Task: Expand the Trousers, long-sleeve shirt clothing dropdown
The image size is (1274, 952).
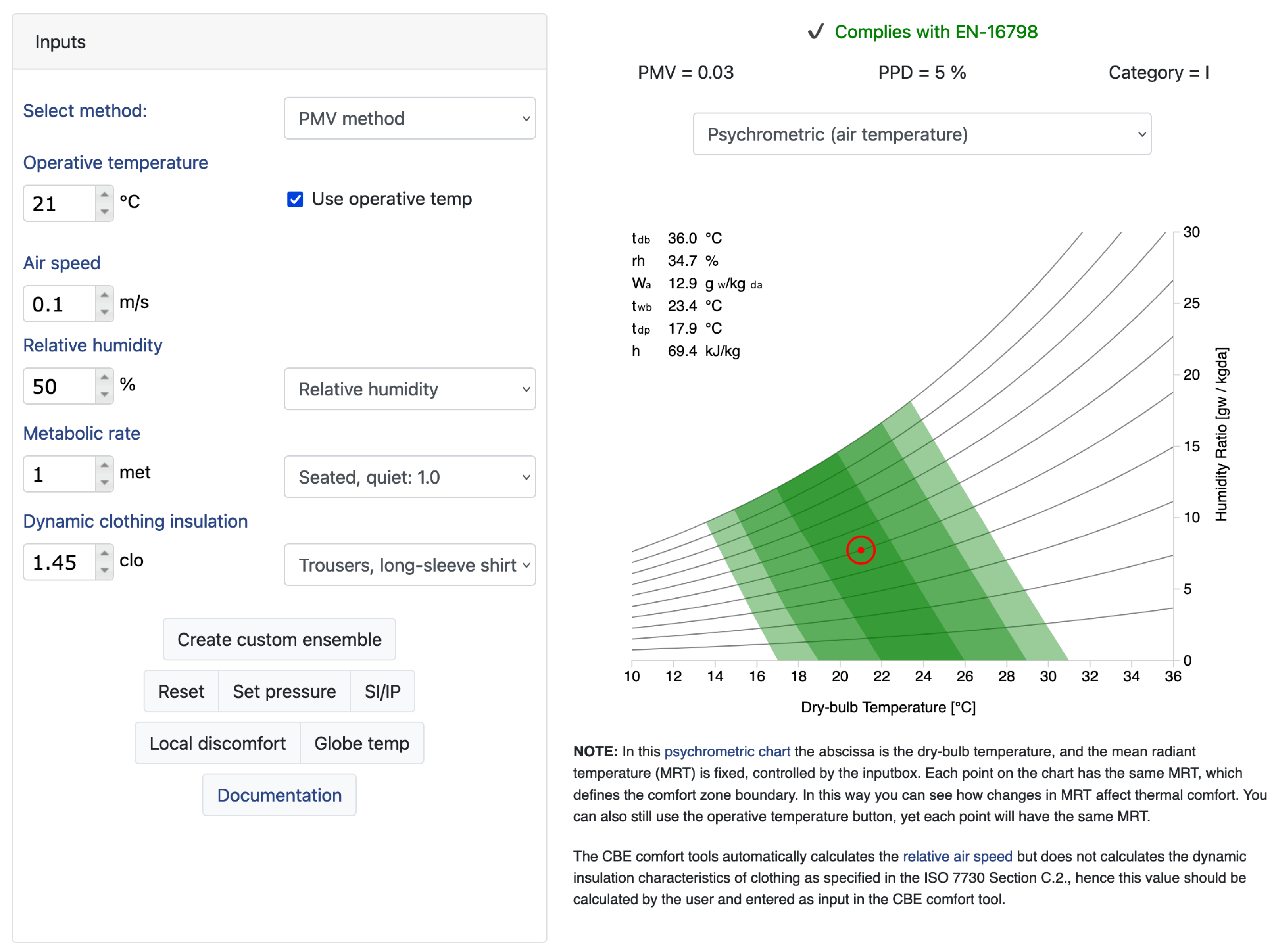Action: point(409,565)
